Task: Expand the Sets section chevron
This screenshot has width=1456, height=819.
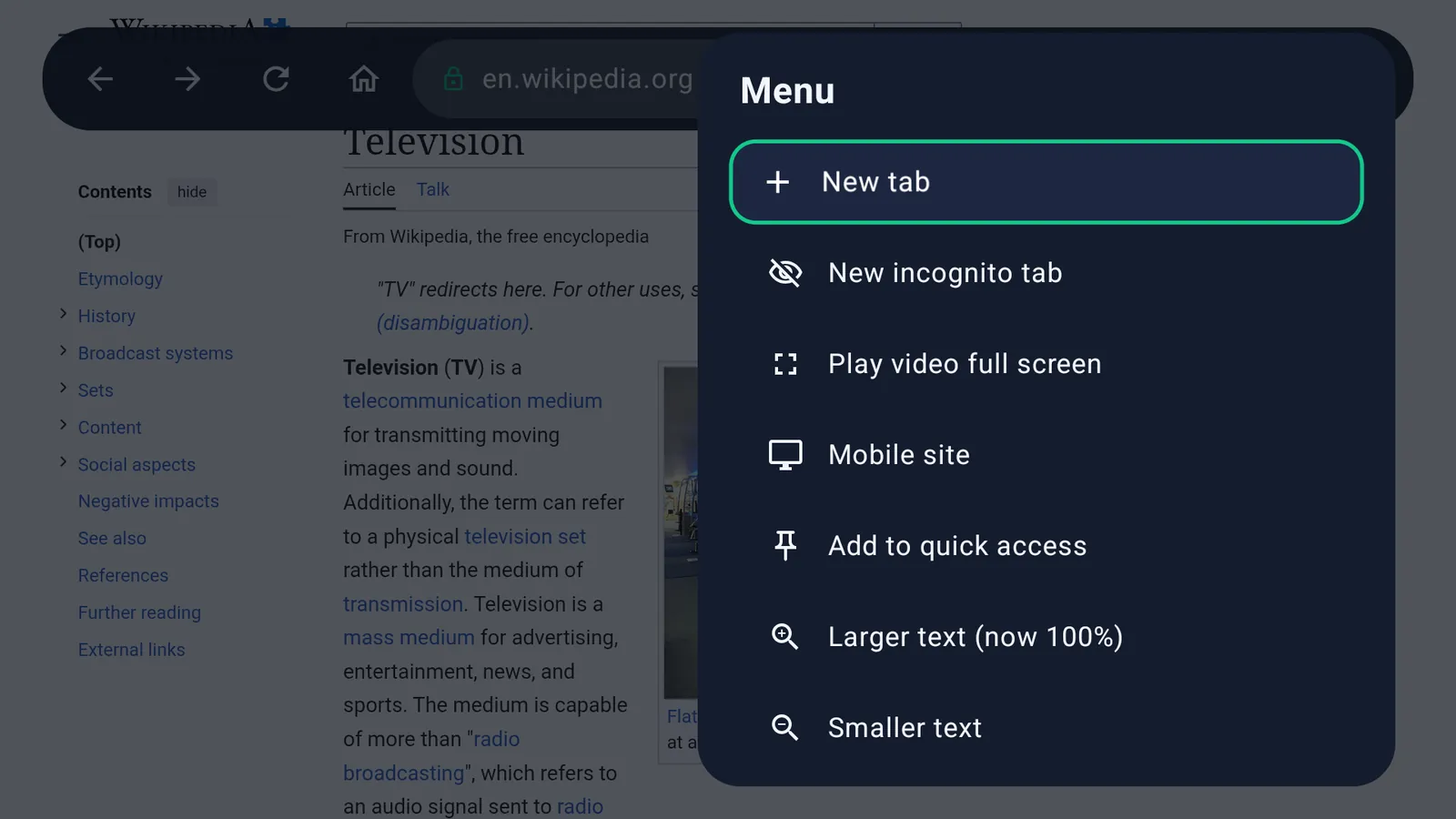Action: pyautogui.click(x=63, y=388)
